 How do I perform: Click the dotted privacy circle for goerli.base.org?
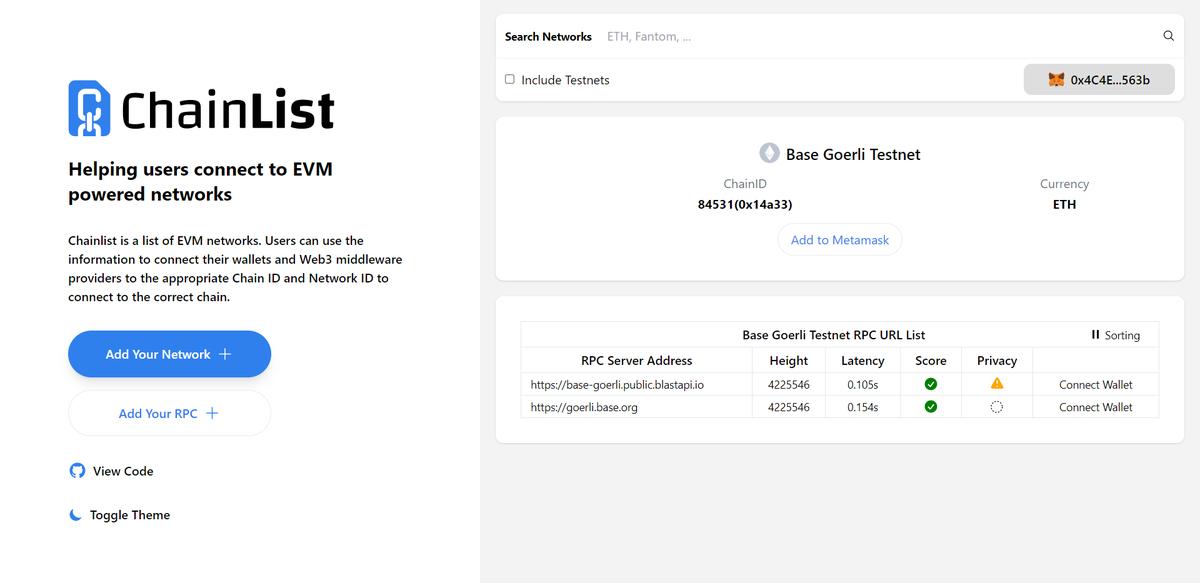point(997,407)
